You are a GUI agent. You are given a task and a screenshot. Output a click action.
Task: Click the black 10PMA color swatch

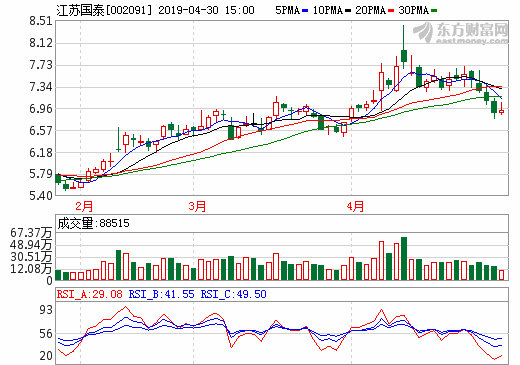tap(348, 11)
